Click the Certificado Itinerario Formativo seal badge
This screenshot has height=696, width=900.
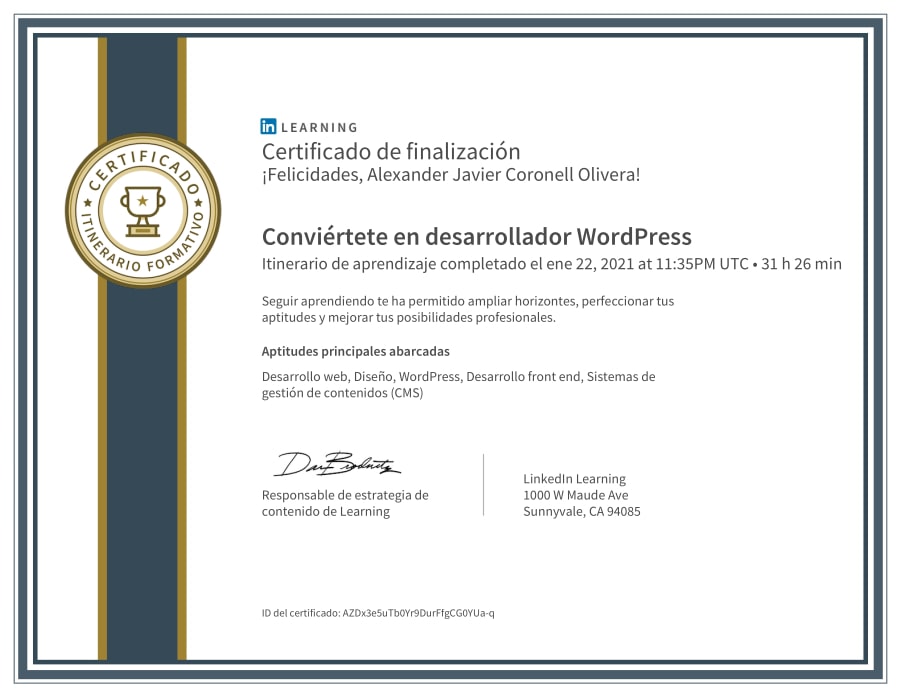coord(146,207)
